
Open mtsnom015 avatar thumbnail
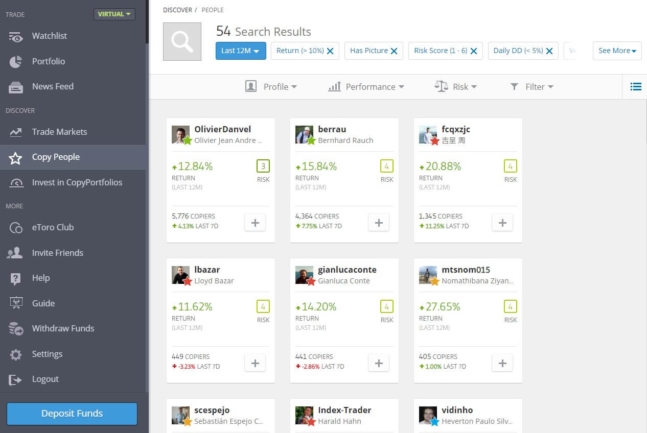[x=428, y=275]
